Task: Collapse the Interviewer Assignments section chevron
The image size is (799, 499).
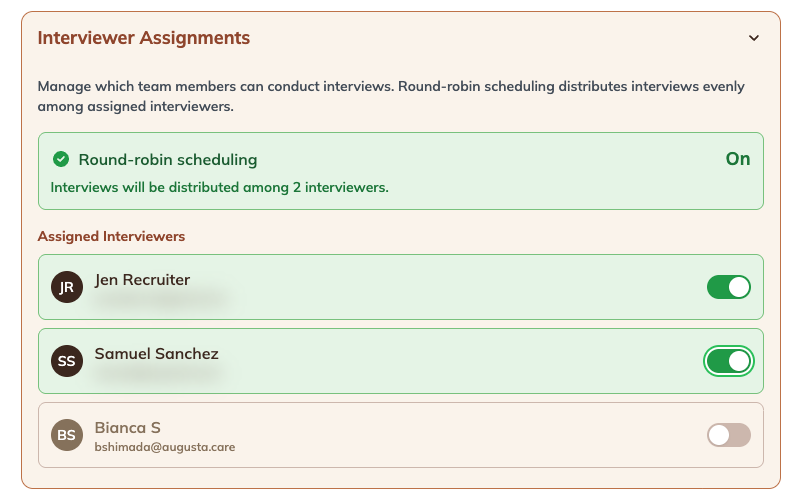Action: pos(754,38)
